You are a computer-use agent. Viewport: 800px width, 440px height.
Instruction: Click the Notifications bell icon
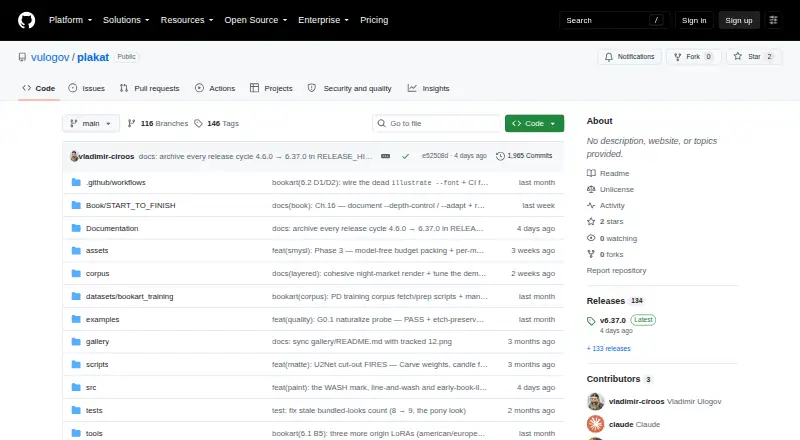click(x=609, y=57)
